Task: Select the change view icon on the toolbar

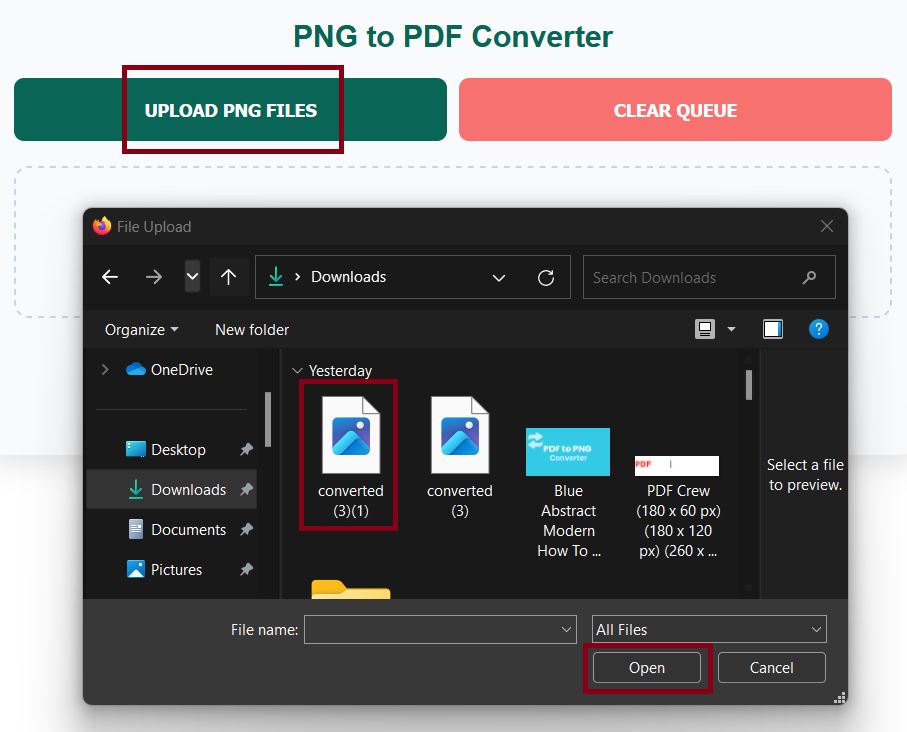Action: pos(706,328)
